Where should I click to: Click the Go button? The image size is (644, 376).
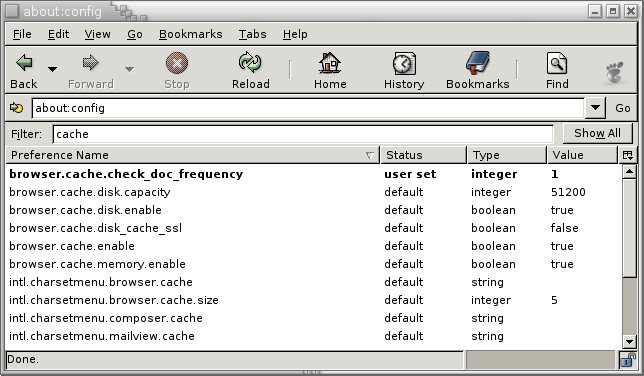pos(623,108)
